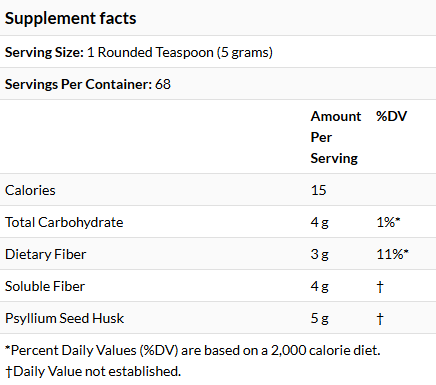436x385 pixels.
Task: Select the Psyllium Seed Husk row label
Action: tap(64, 318)
